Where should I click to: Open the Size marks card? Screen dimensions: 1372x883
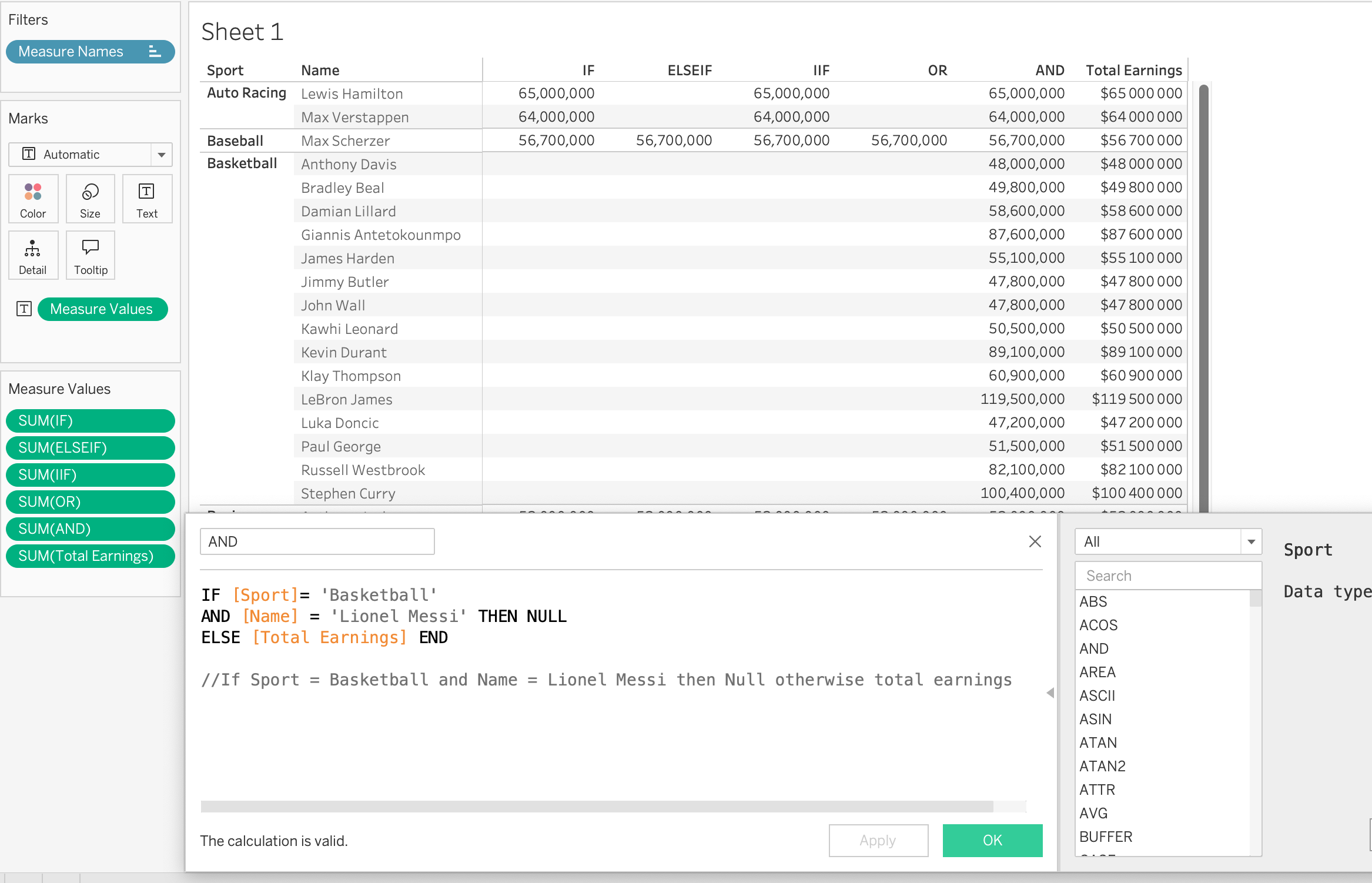(90, 199)
